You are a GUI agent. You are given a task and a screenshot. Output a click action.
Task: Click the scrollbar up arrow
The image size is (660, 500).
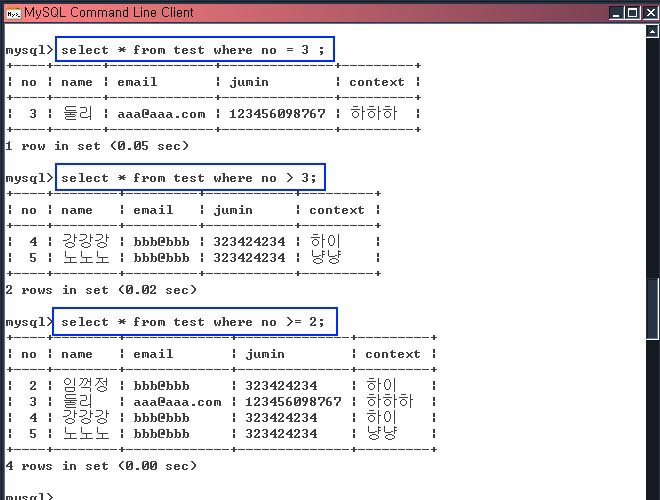(652, 32)
